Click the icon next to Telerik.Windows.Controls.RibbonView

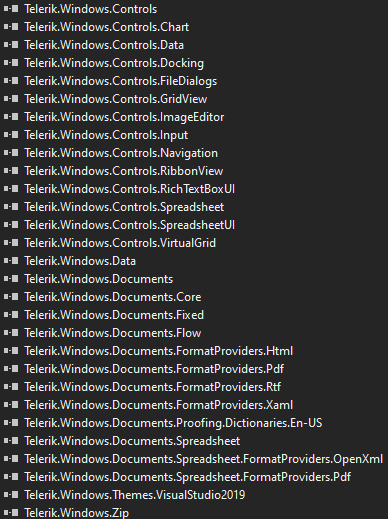point(11,171)
